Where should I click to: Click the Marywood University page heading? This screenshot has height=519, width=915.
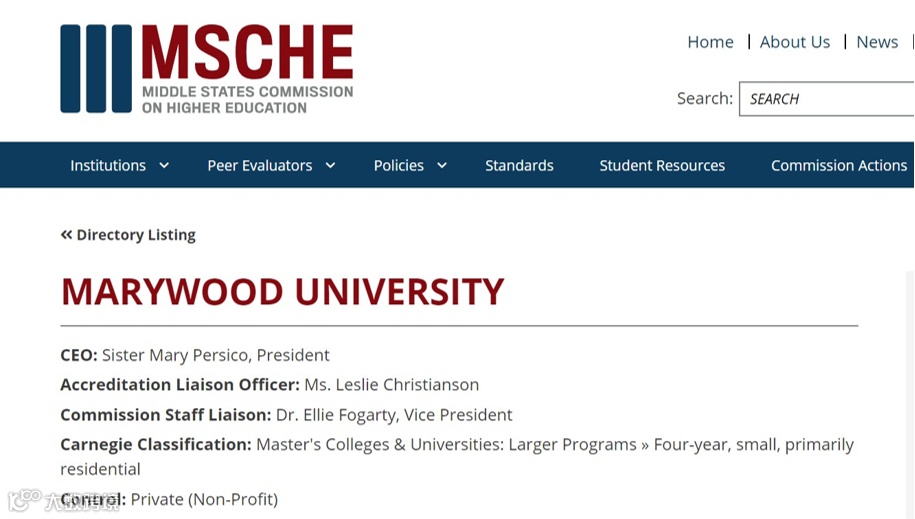[x=282, y=292]
